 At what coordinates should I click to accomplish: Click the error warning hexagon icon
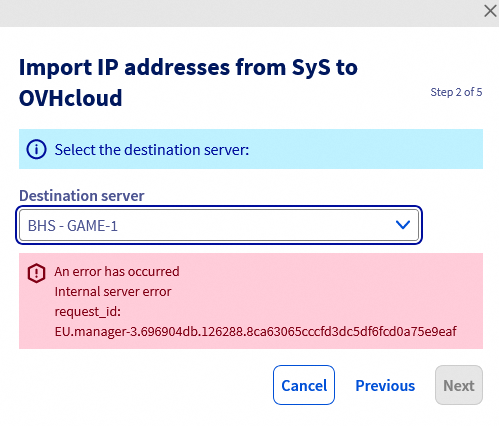tap(36, 273)
